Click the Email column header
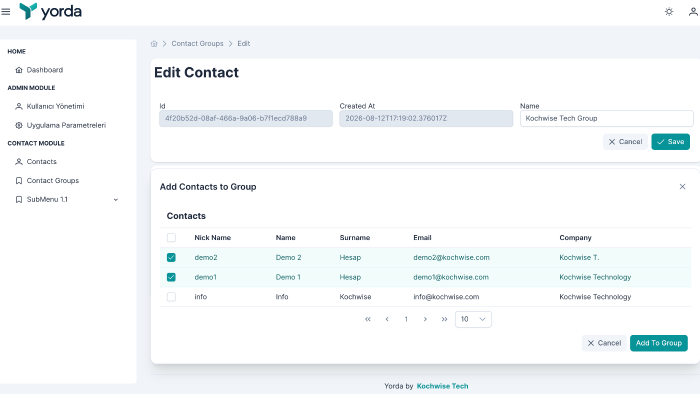700x394 pixels. pyautogui.click(x=422, y=238)
